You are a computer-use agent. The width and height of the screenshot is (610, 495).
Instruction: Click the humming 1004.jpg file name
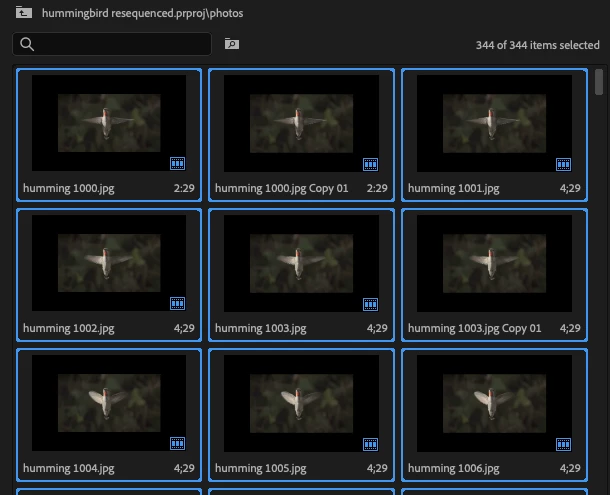point(68,469)
